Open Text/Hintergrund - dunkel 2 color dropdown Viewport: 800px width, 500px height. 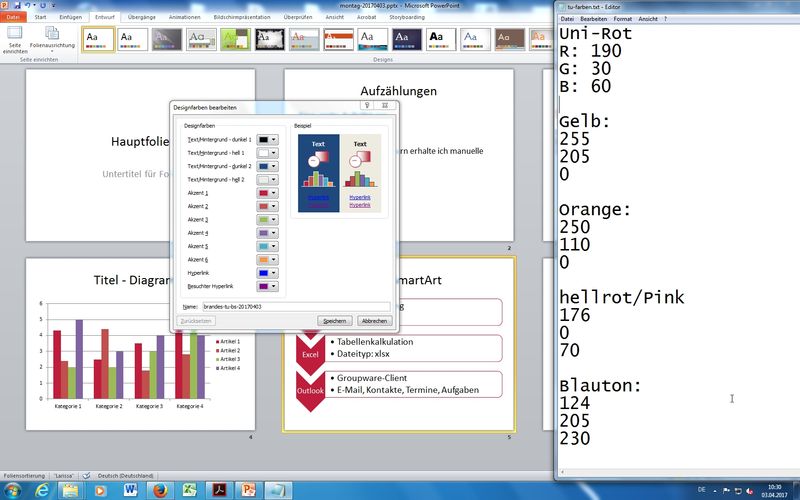268,166
